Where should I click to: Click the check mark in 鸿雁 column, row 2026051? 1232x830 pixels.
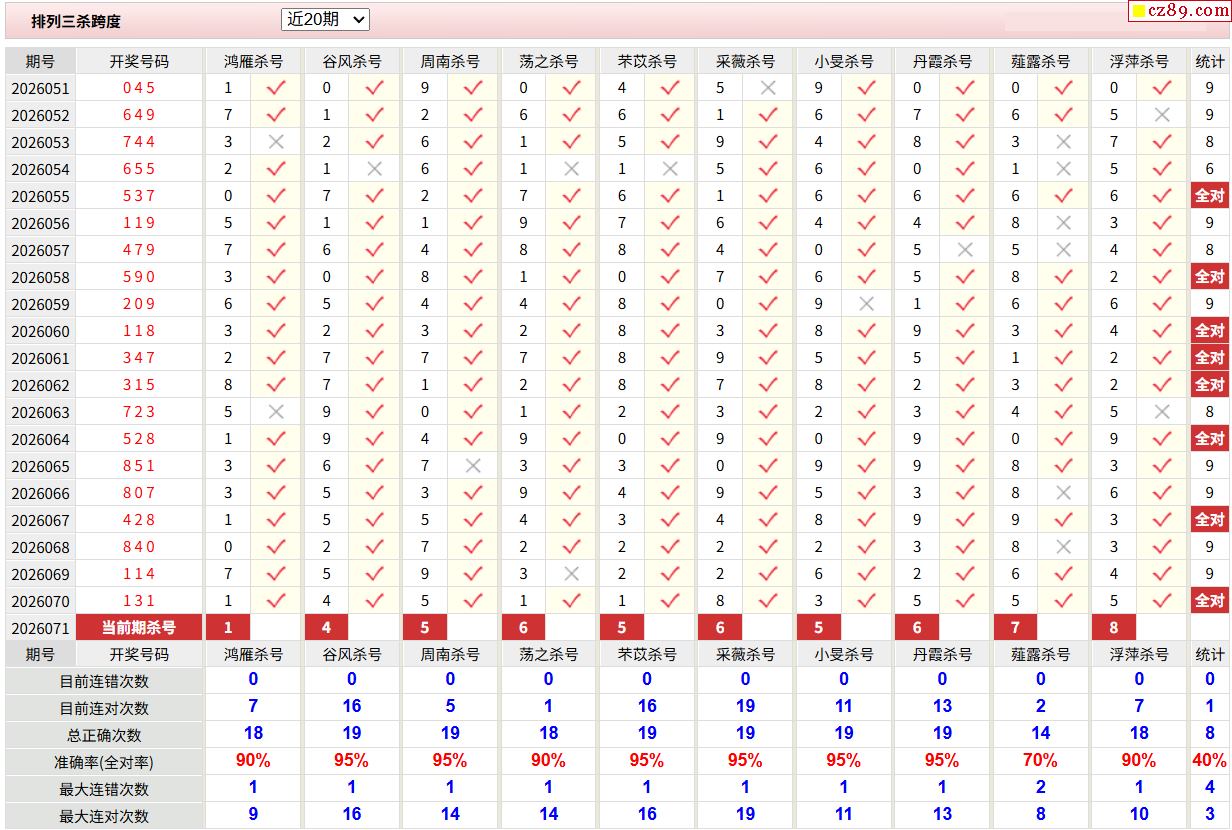coord(276,88)
